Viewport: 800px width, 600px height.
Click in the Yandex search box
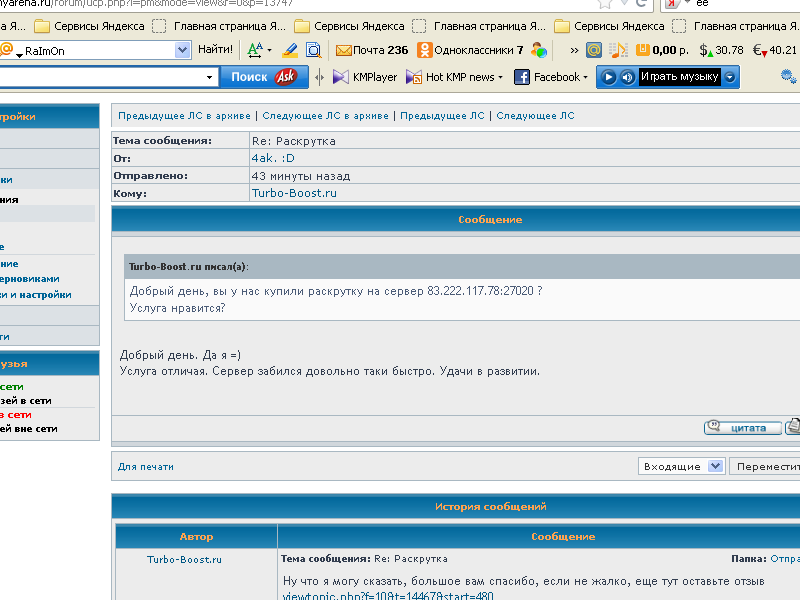click(745, 4)
